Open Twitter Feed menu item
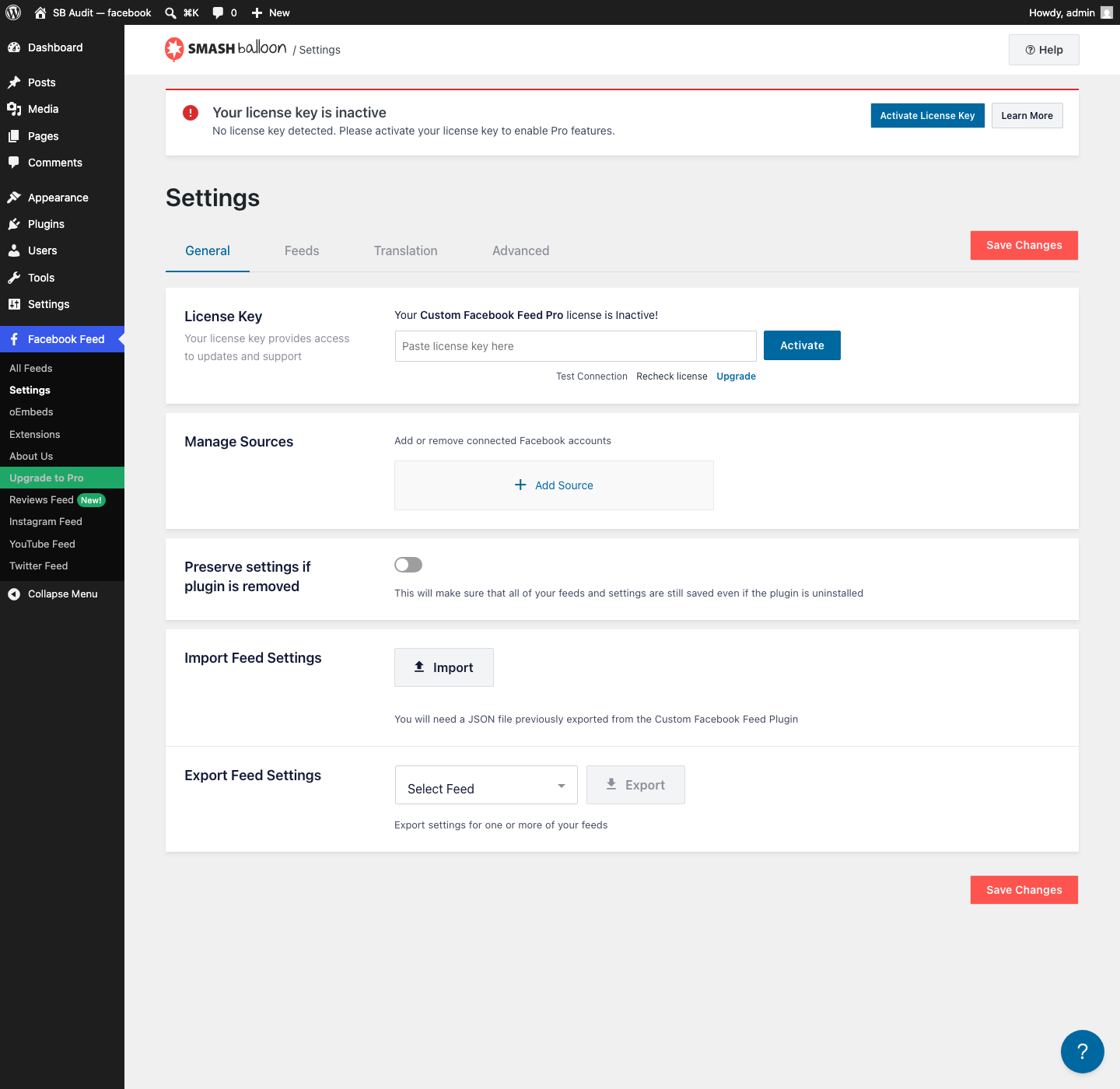The width and height of the screenshot is (1120, 1089). (62, 566)
